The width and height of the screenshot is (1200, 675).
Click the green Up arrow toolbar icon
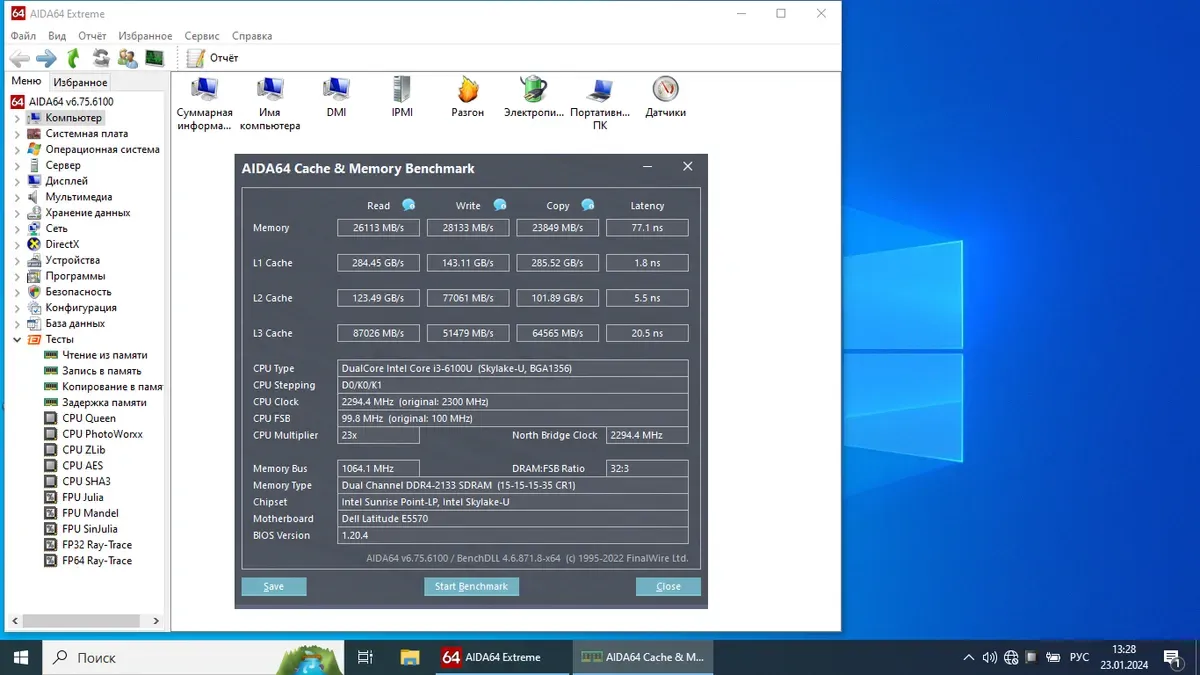pos(73,58)
